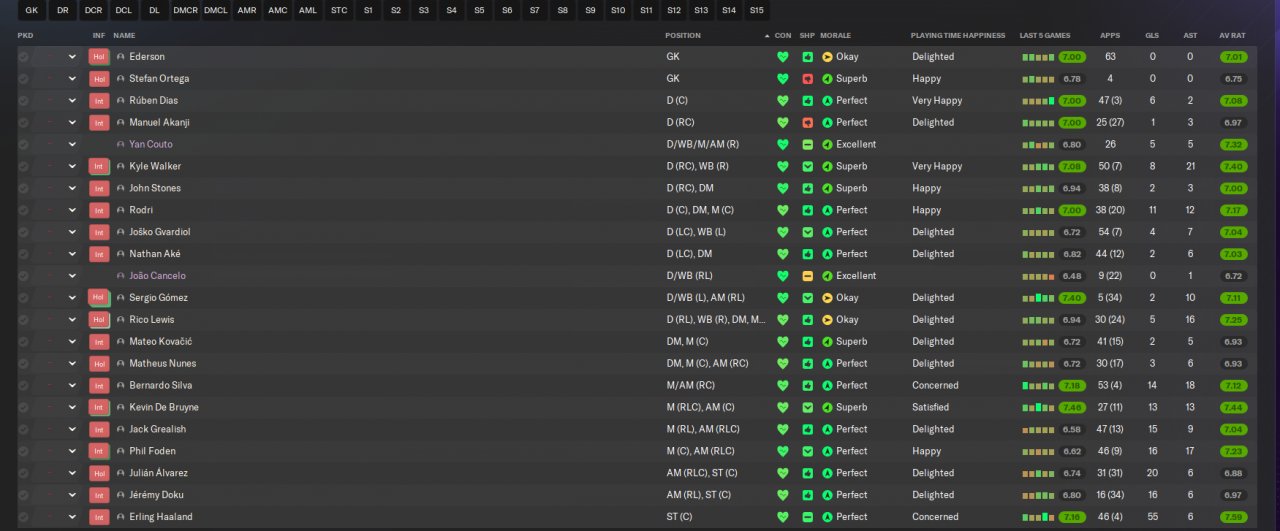Click the person icon beside Jack Grealish
The width and height of the screenshot is (1280, 531).
tap(121, 429)
